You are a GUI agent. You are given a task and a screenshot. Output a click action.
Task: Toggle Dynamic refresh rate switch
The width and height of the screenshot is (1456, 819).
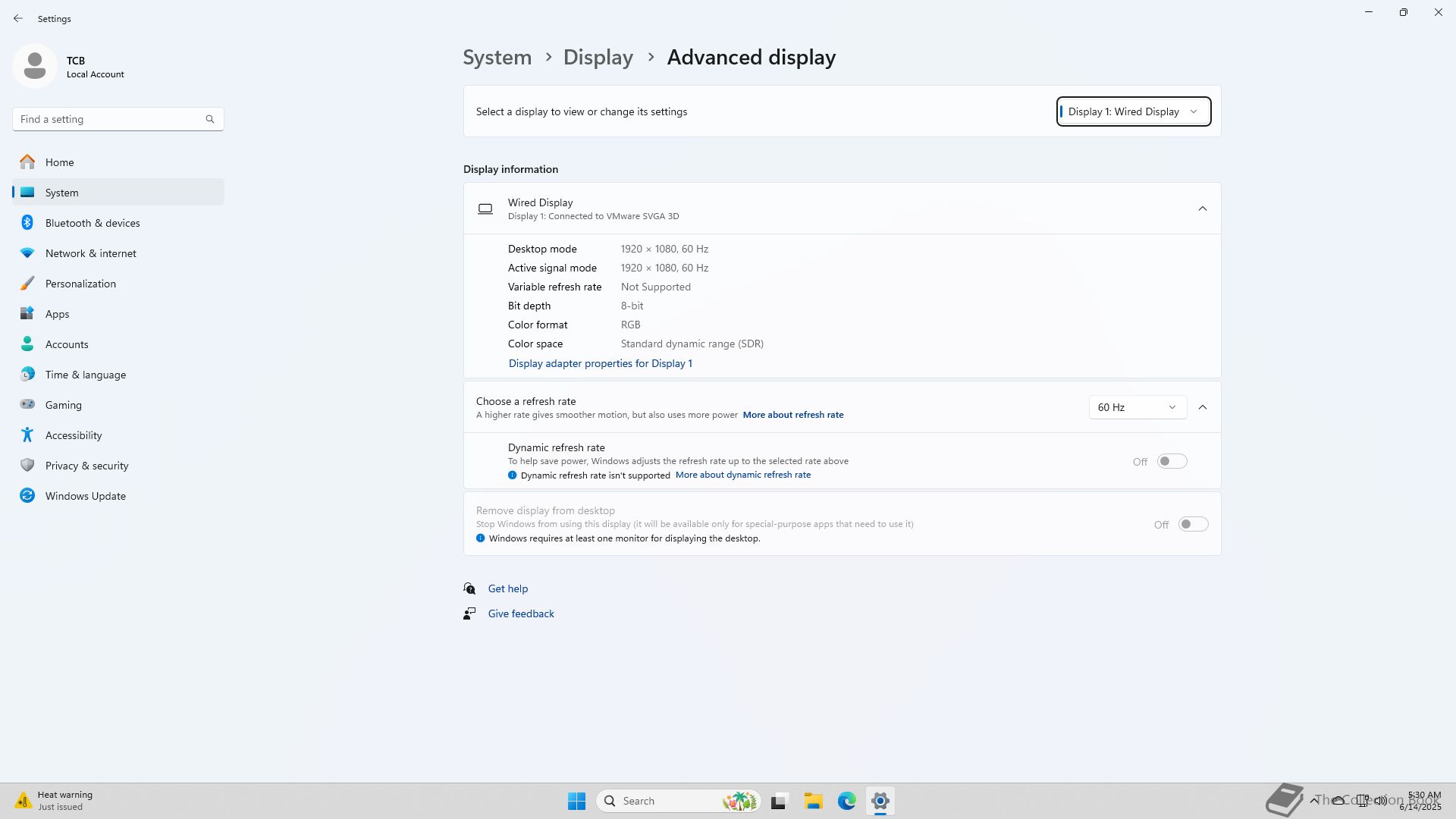coord(1172,461)
